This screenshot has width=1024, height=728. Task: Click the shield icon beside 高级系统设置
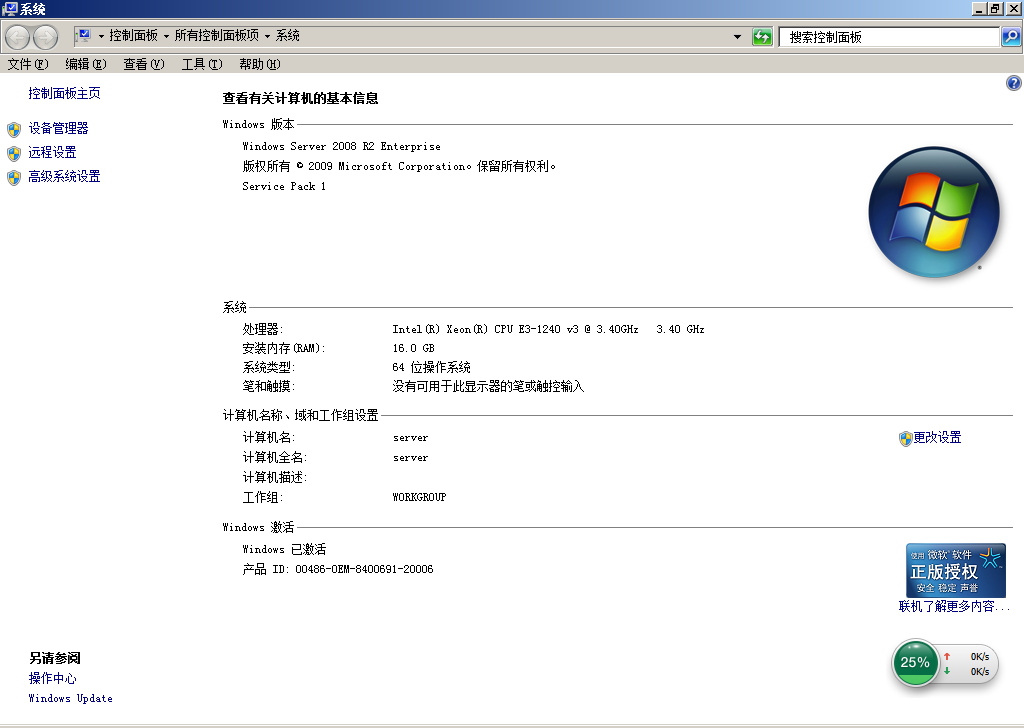pyautogui.click(x=13, y=177)
